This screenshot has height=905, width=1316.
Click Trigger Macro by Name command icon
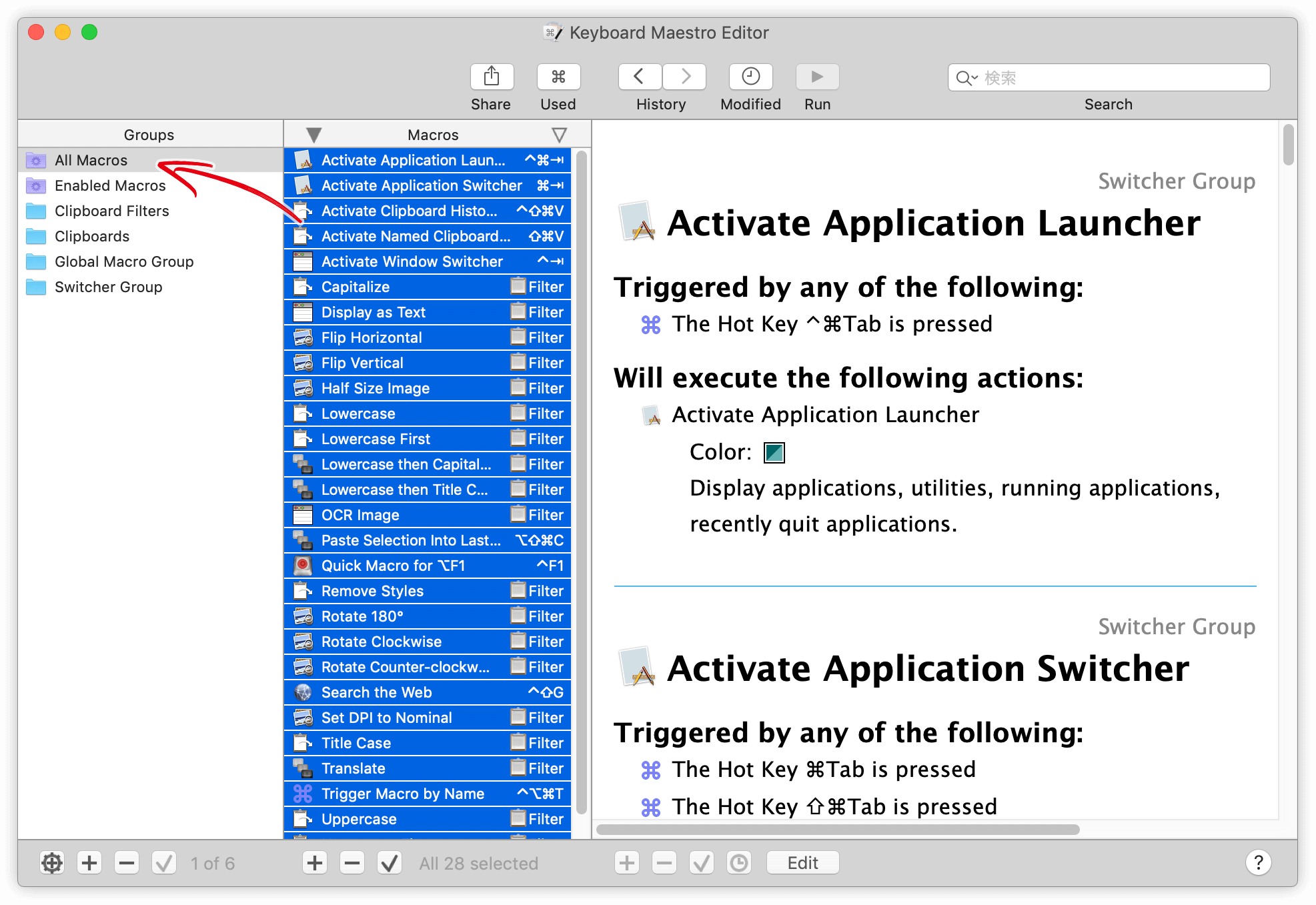tap(303, 794)
